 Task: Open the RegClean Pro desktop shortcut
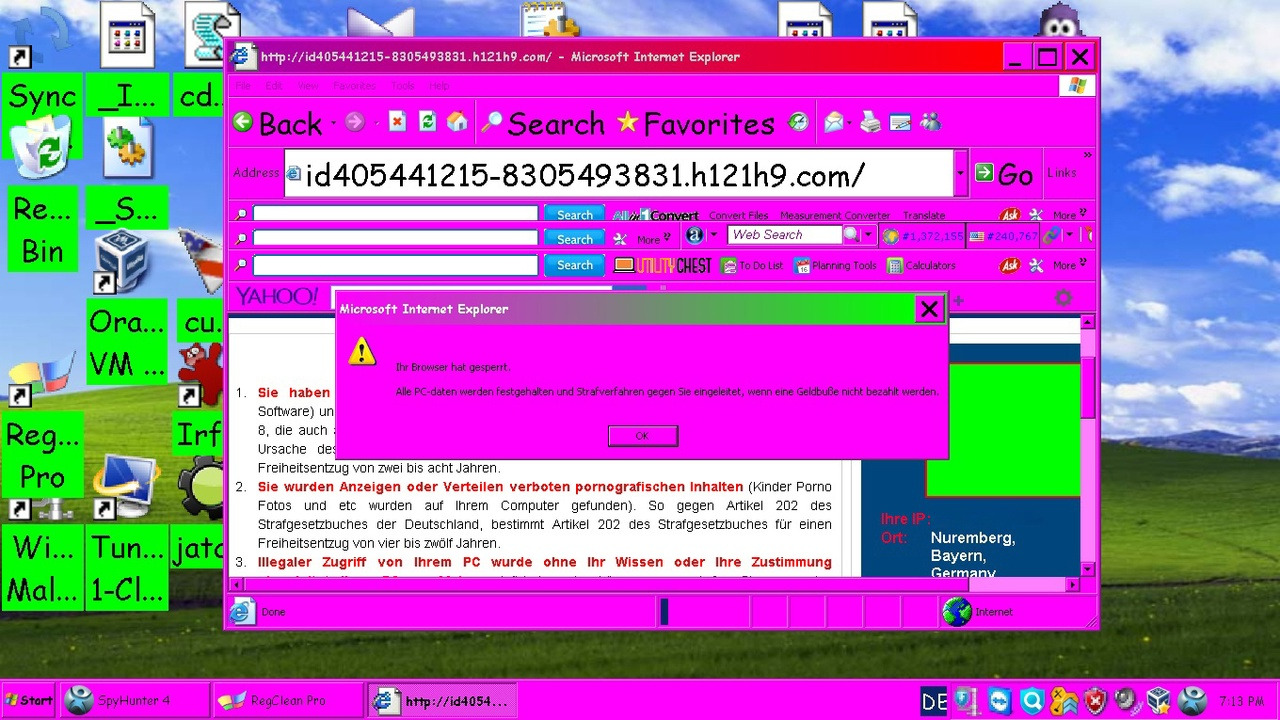click(42, 425)
